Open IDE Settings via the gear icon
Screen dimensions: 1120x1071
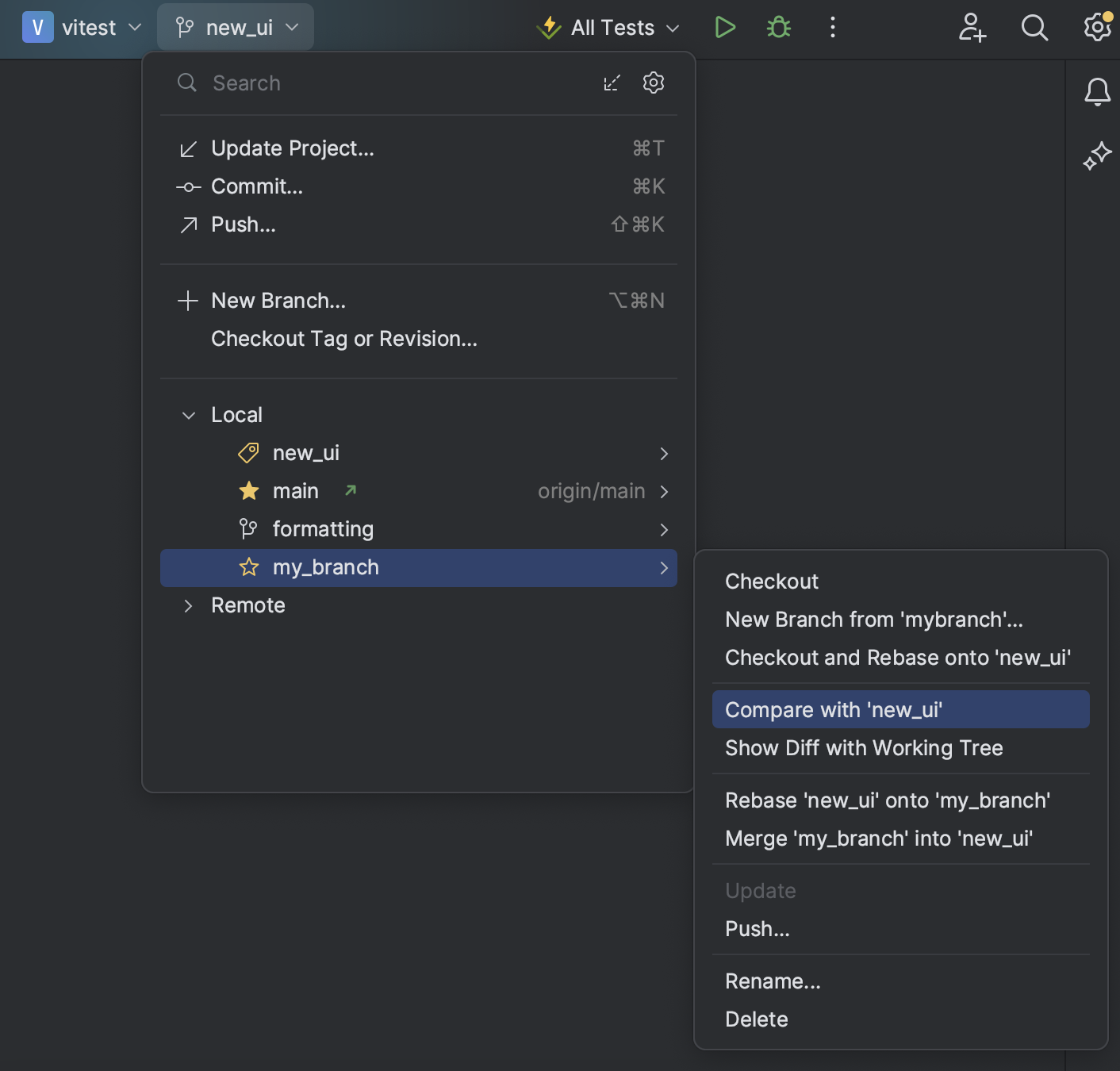(1097, 27)
